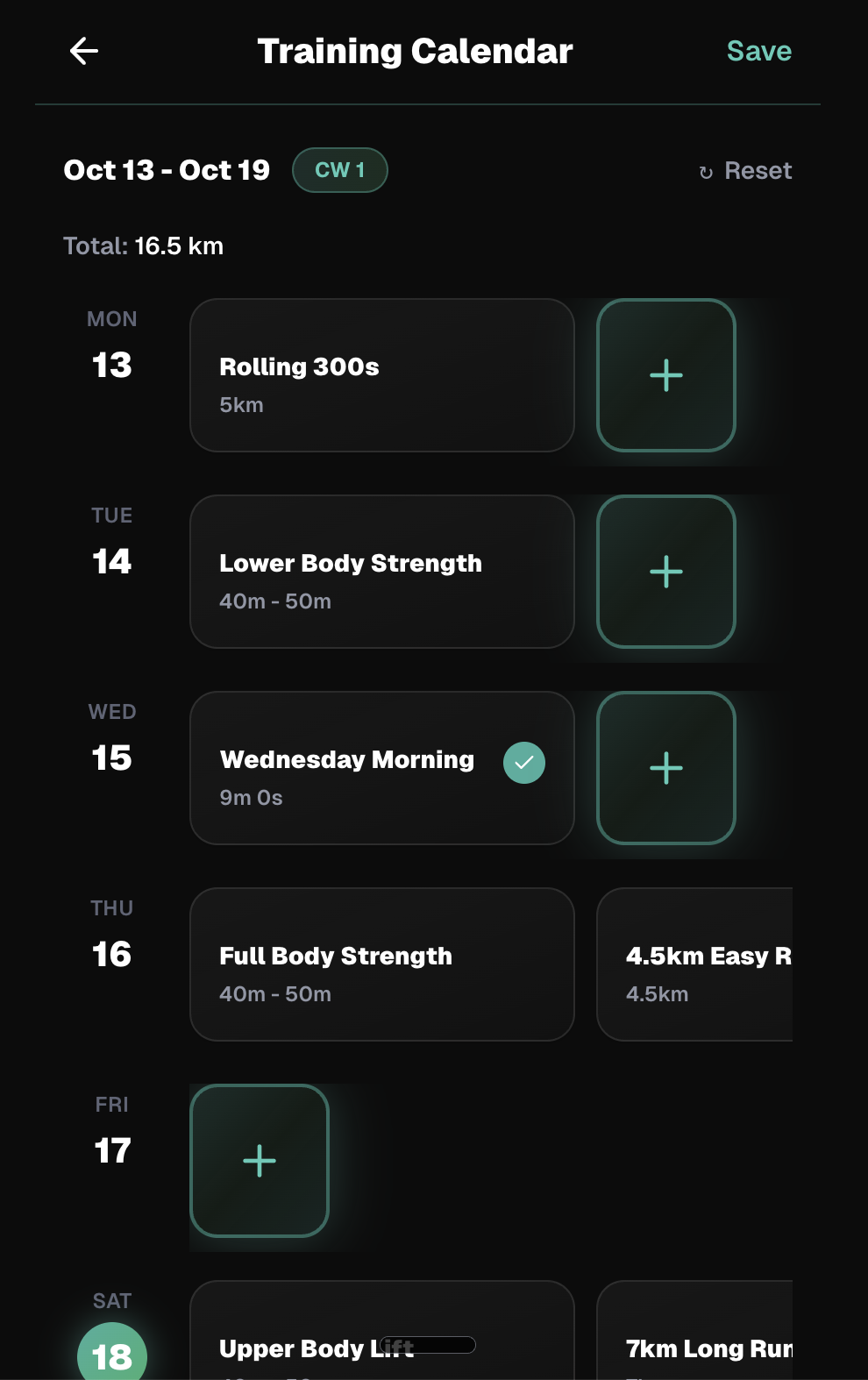This screenshot has height=1380, width=868.
Task: Click the circular reset arrow icon
Action: [x=706, y=172]
